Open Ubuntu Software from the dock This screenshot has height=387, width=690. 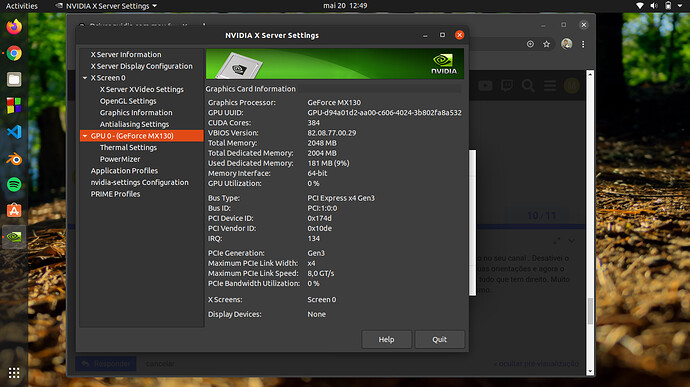coord(14,211)
